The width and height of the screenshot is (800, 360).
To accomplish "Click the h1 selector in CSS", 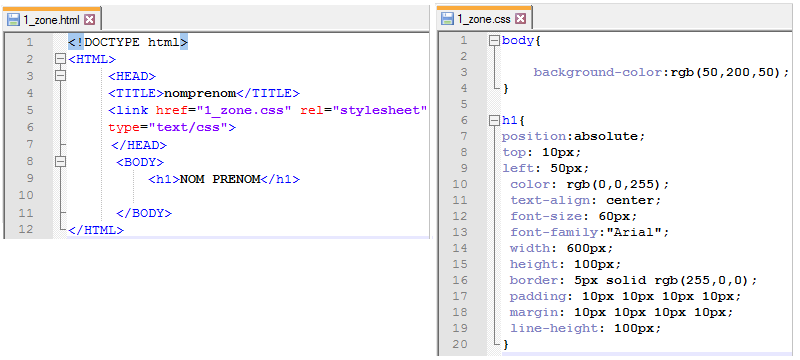I will [x=510, y=121].
